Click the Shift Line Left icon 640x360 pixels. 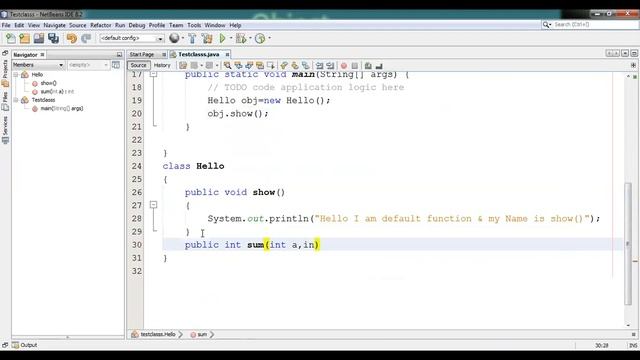319,65
